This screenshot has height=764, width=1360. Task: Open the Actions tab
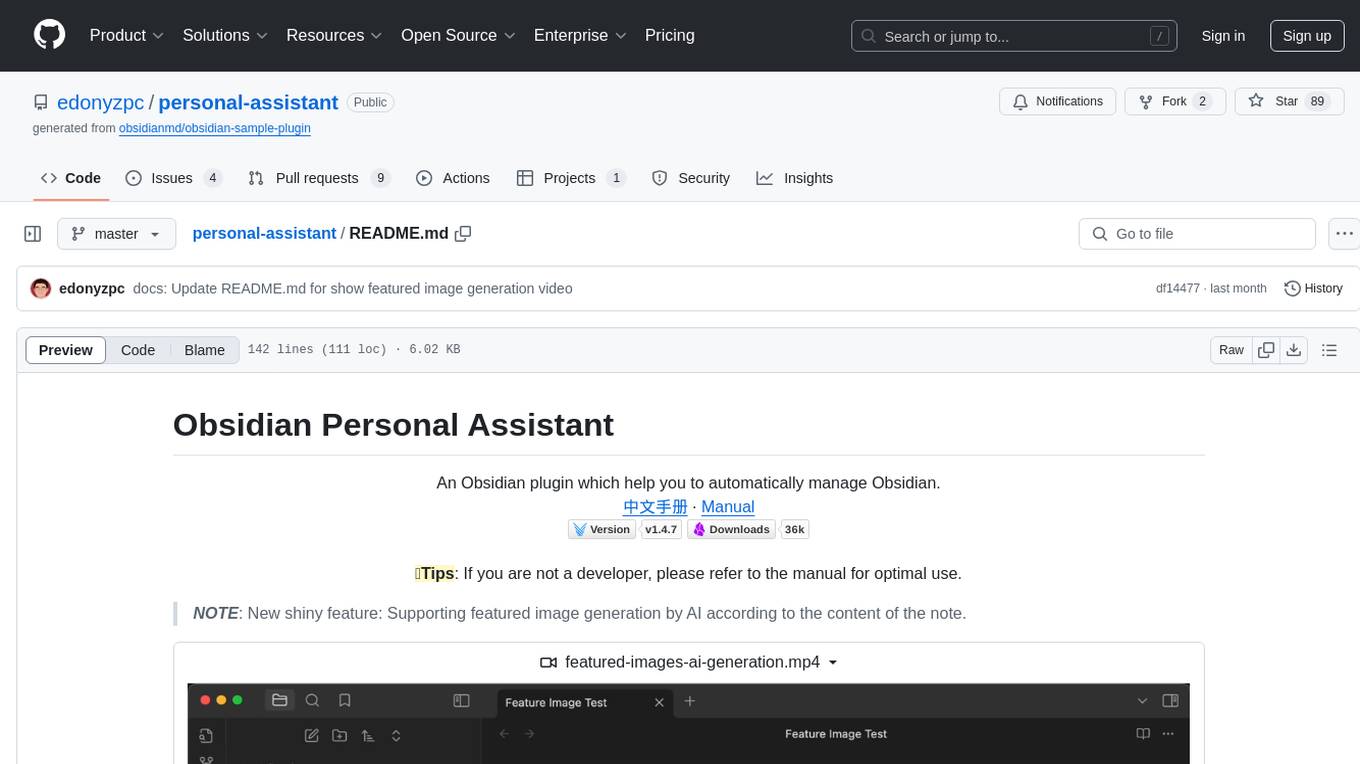(x=452, y=178)
